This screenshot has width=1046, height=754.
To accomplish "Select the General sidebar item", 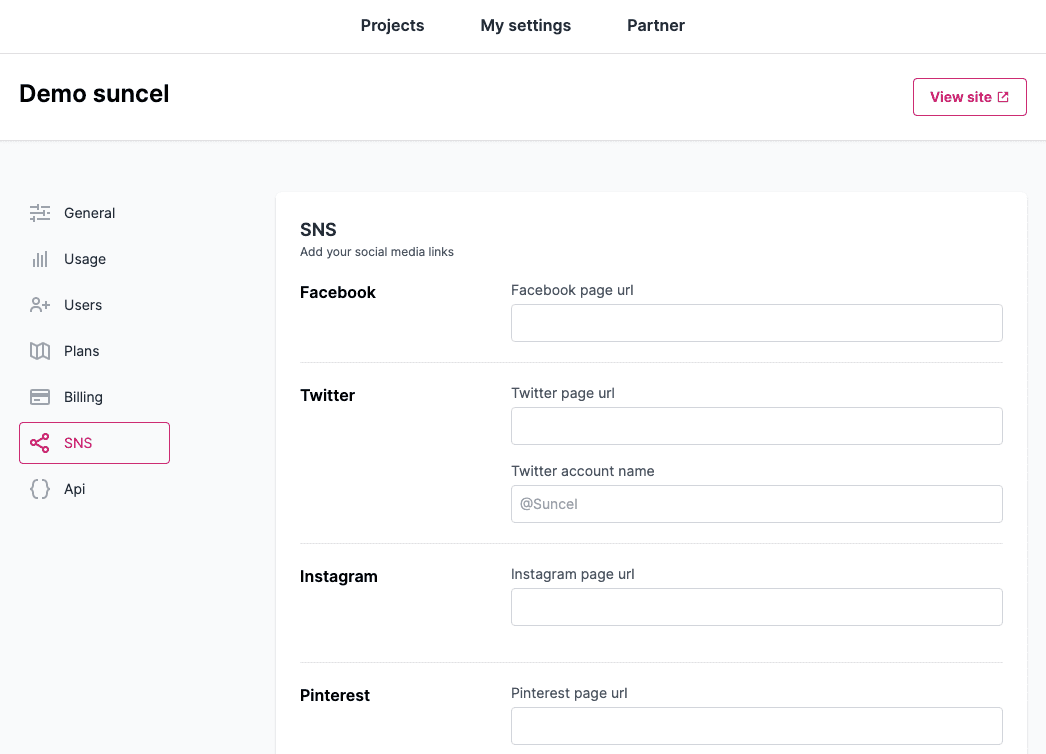I will tap(89, 213).
